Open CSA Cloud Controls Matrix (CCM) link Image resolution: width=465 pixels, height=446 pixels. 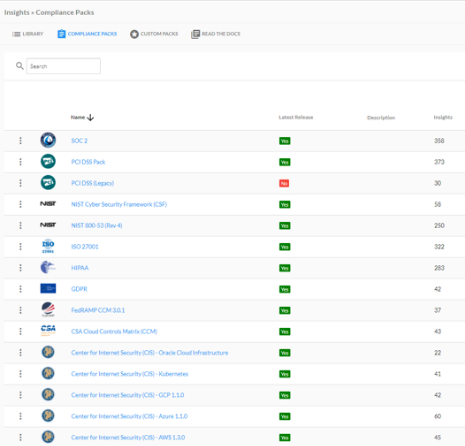click(x=114, y=331)
